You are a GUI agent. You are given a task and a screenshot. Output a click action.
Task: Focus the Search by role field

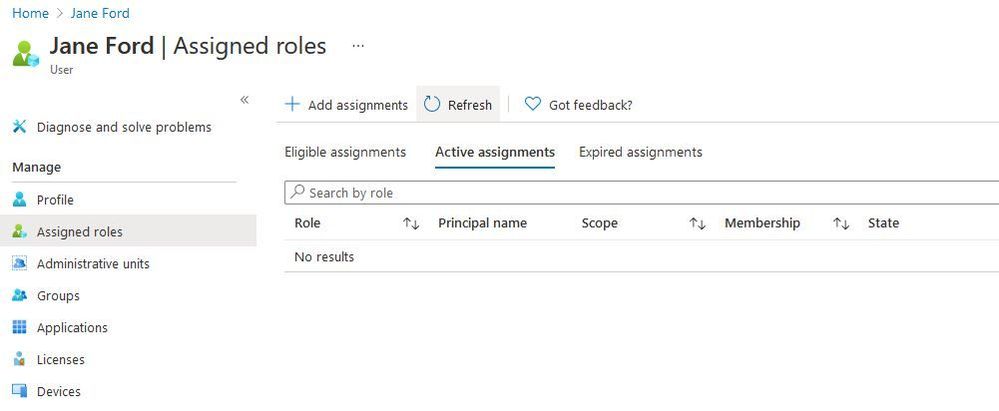[640, 193]
